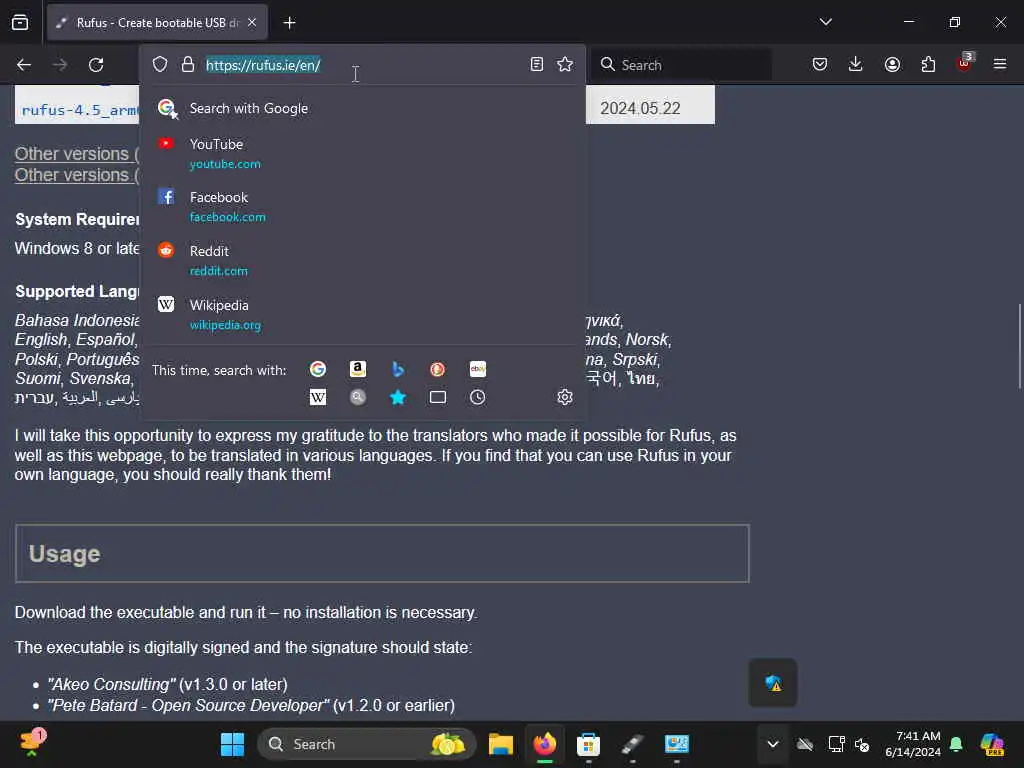Go back to the previous page
This screenshot has width=1024, height=768.
[24, 65]
